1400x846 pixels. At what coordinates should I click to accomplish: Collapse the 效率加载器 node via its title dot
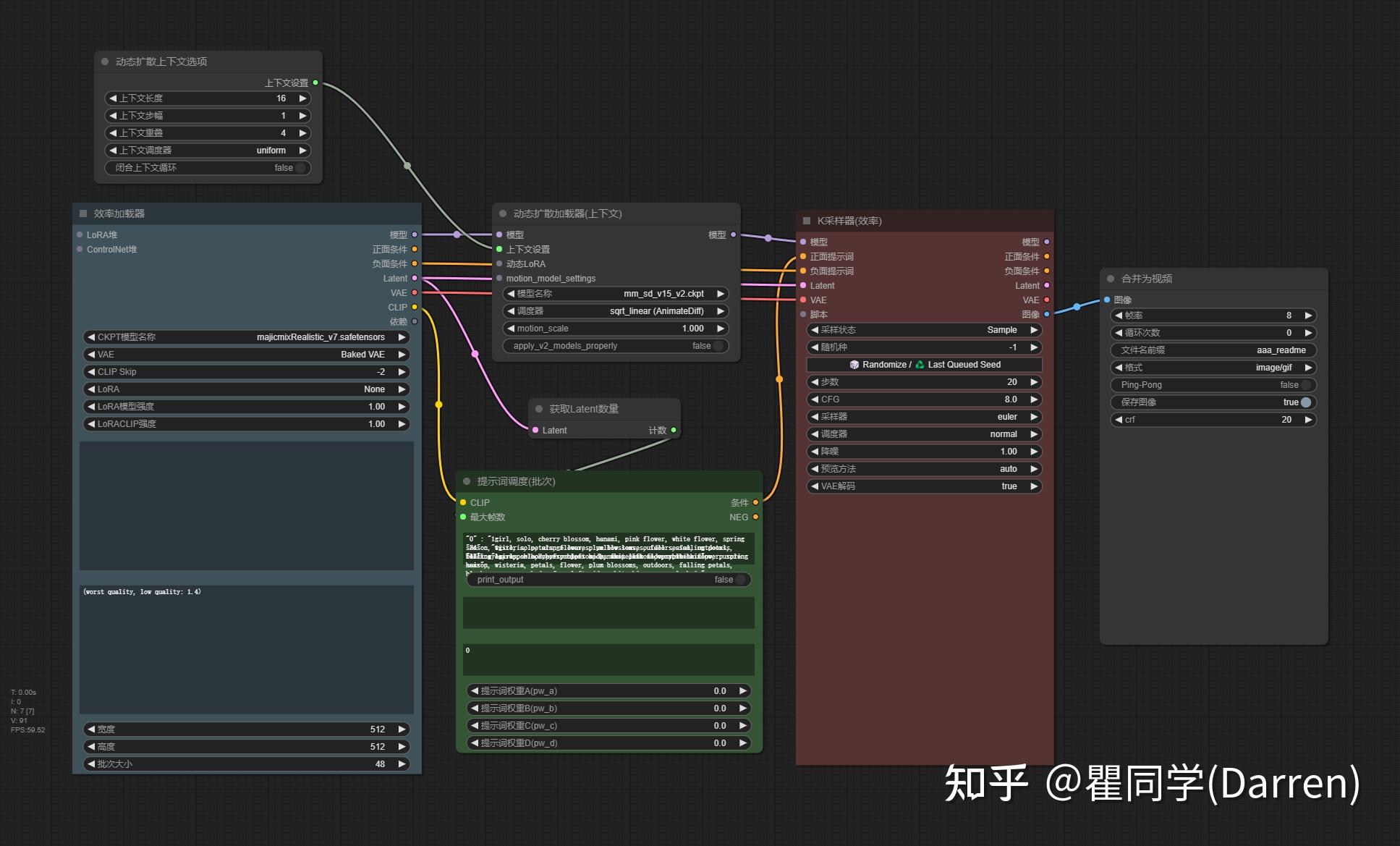coord(83,213)
